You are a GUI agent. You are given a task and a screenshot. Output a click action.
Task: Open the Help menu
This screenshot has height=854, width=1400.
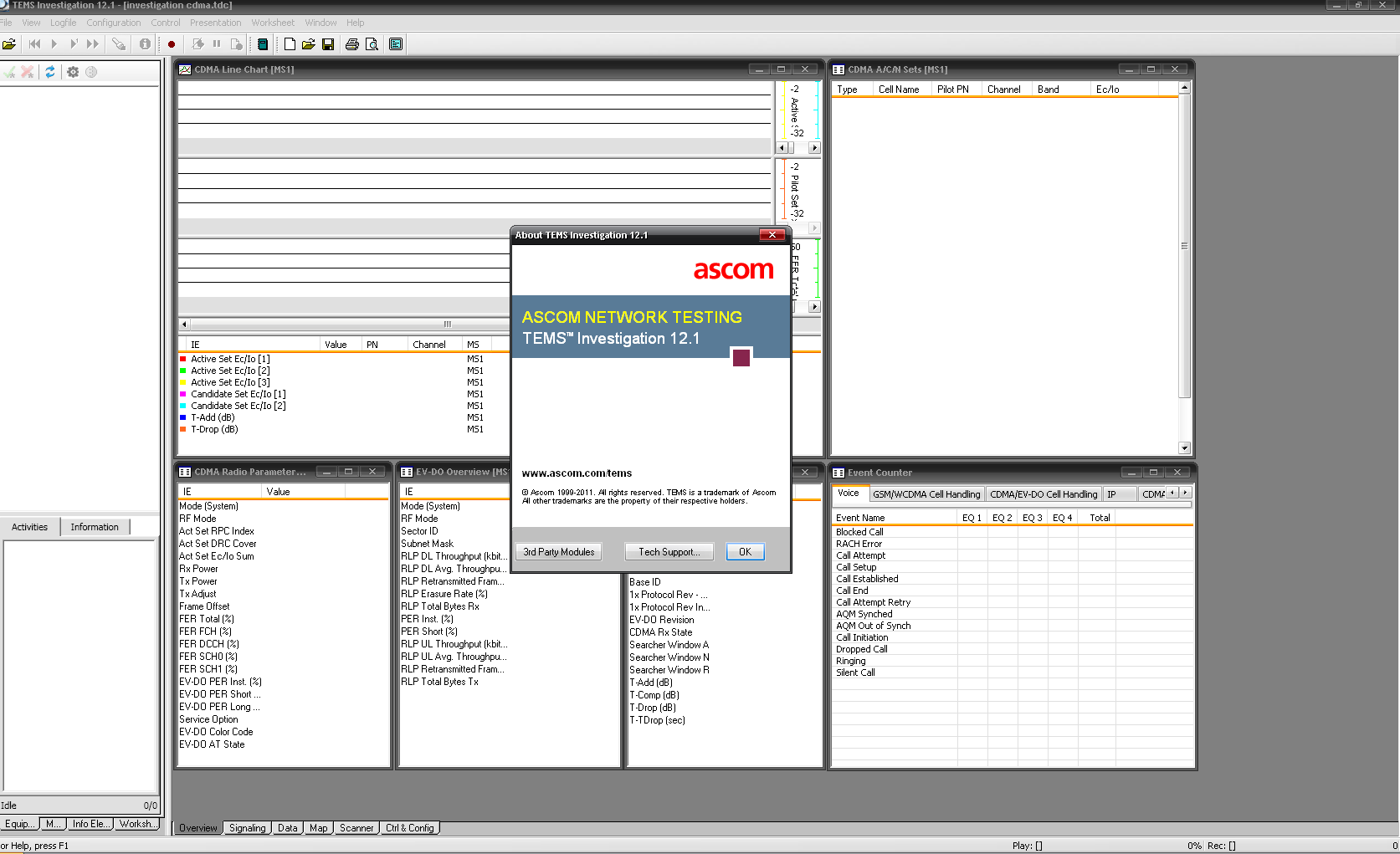356,23
